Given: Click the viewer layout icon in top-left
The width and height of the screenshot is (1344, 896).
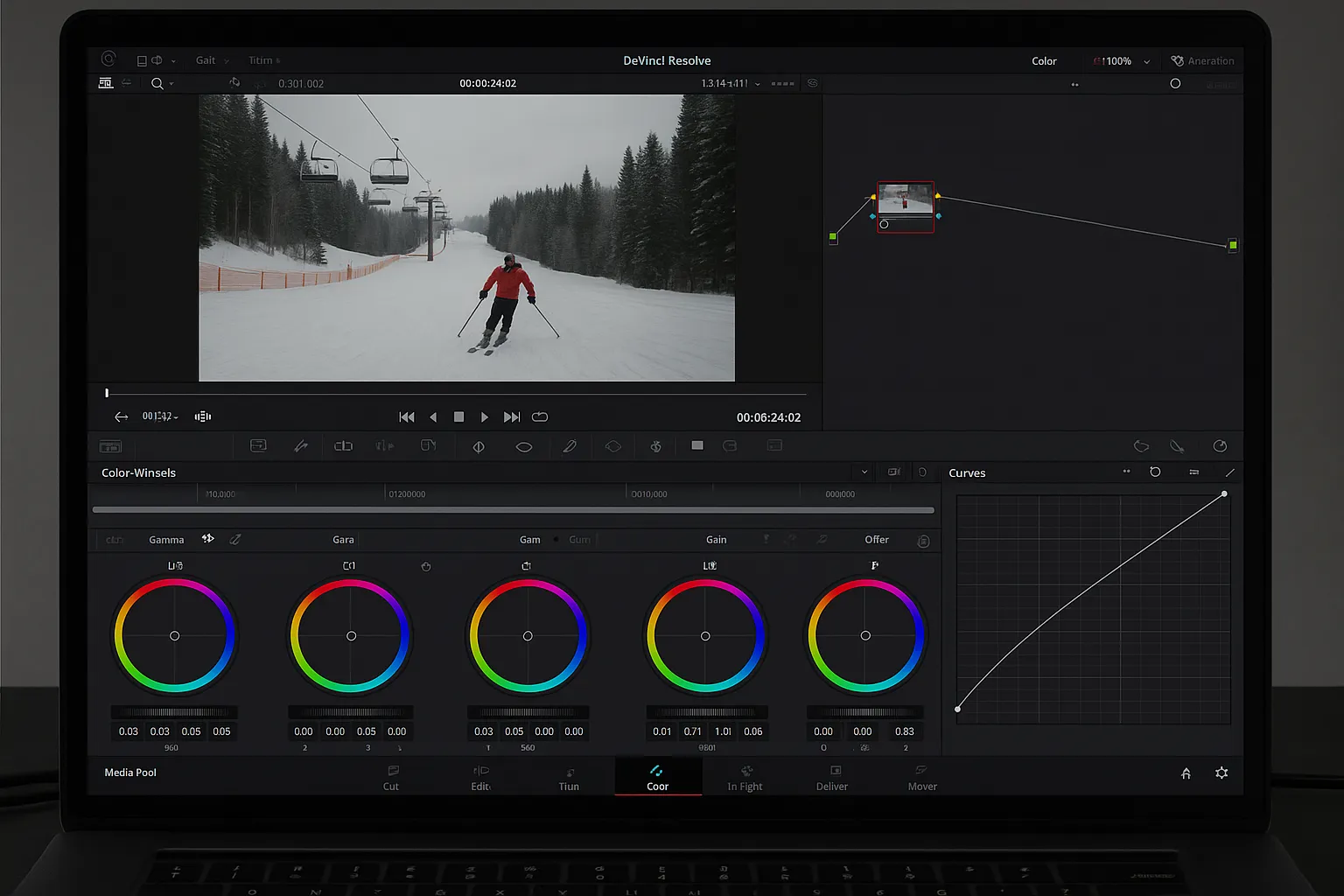Looking at the screenshot, I should pyautogui.click(x=106, y=83).
